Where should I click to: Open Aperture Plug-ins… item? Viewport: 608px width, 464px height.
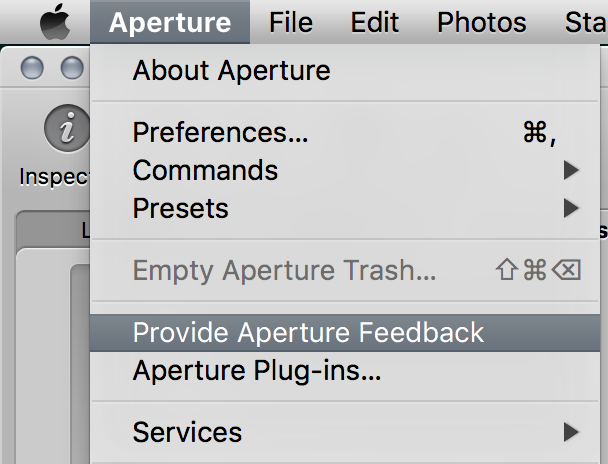pos(257,372)
